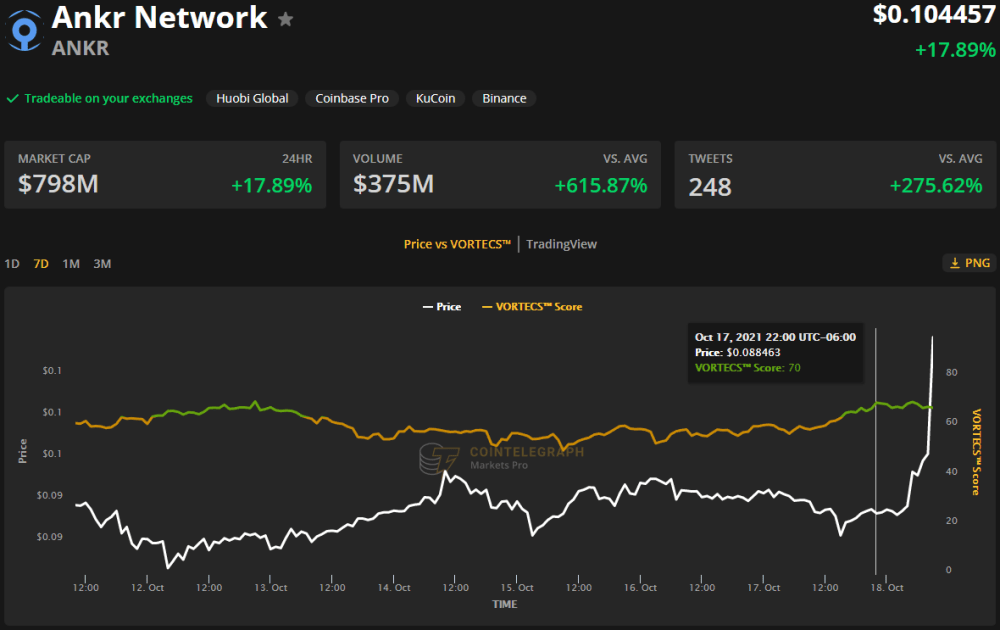Click the +615.87% volume vs avg value
Screen dimensions: 1000x630
pos(601,186)
